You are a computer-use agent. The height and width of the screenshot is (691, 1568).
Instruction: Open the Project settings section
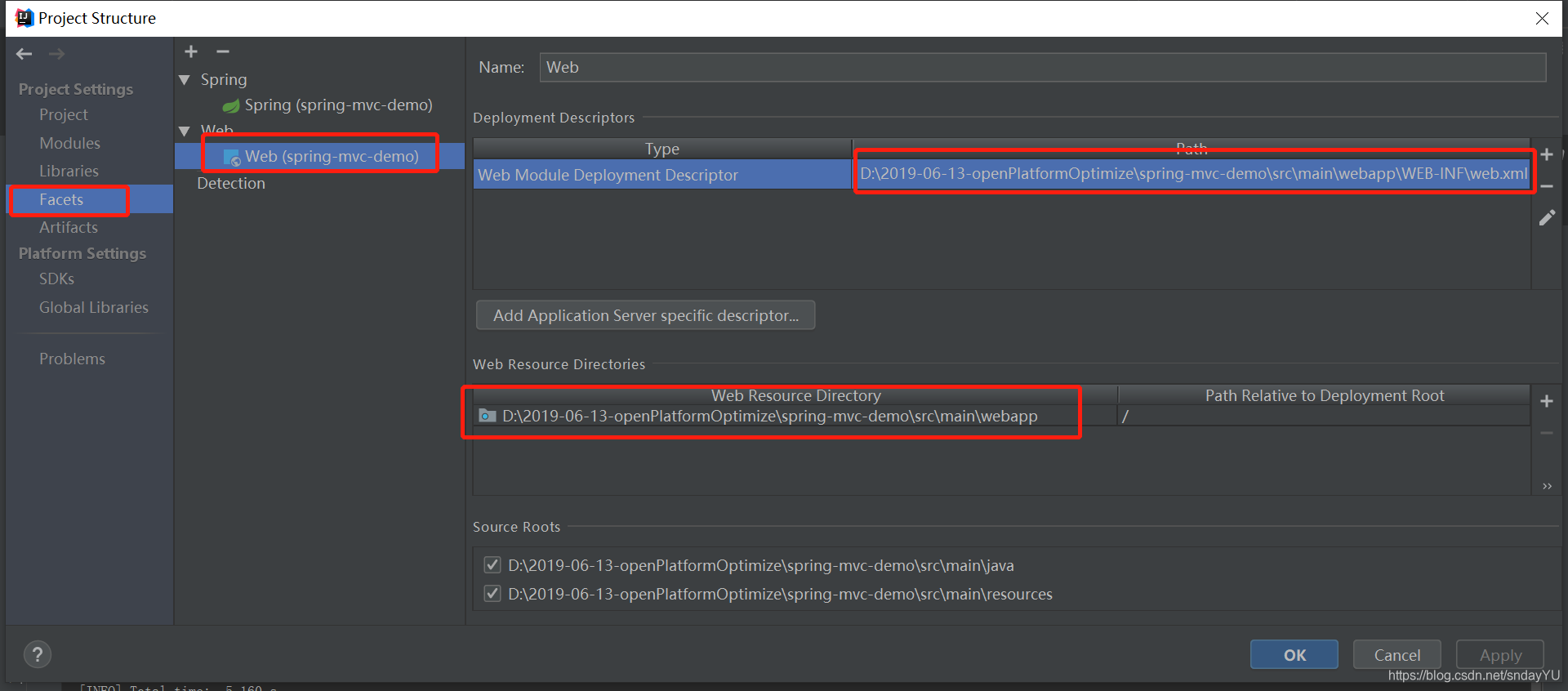[64, 115]
